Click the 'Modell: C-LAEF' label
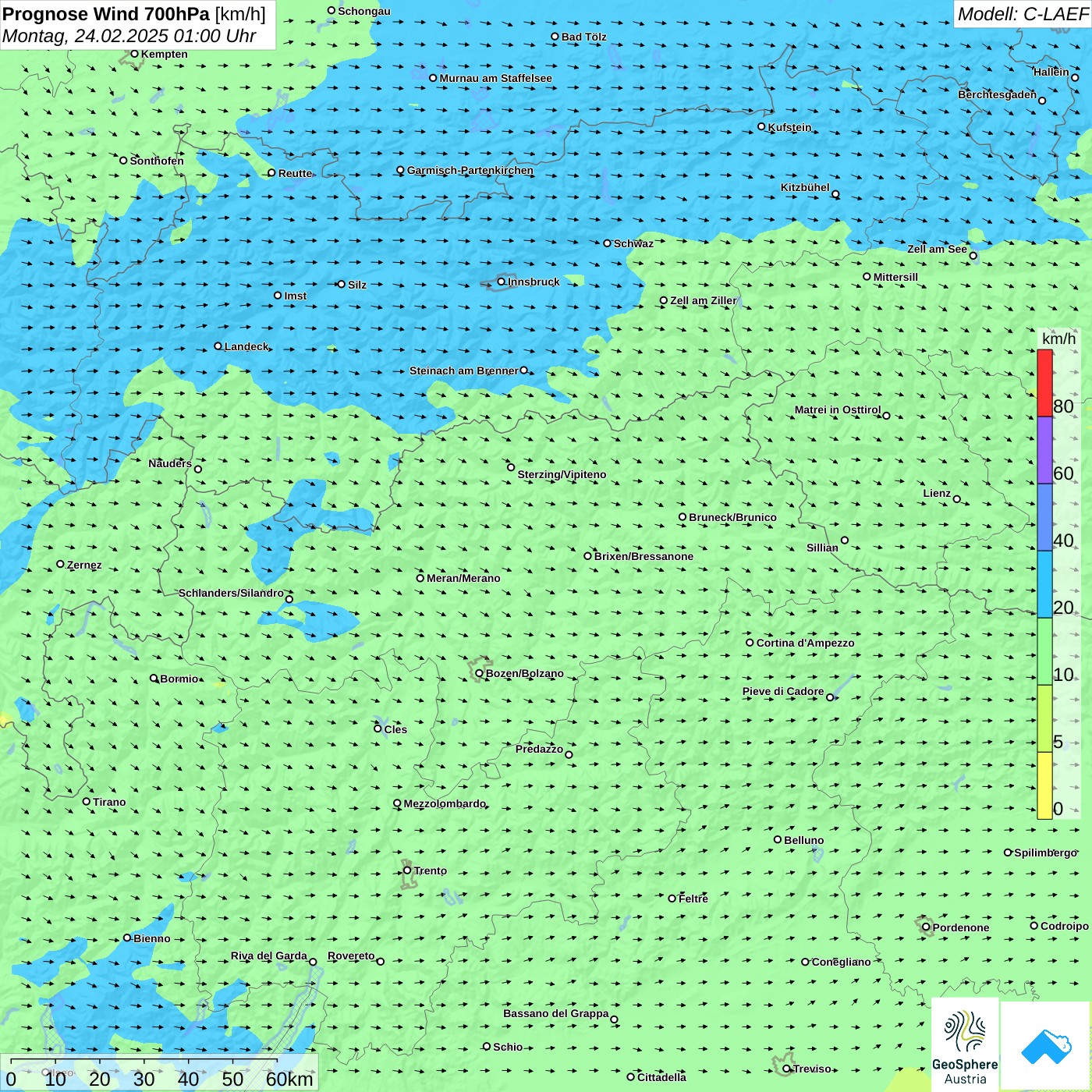This screenshot has height=1092, width=1092. [1023, 14]
